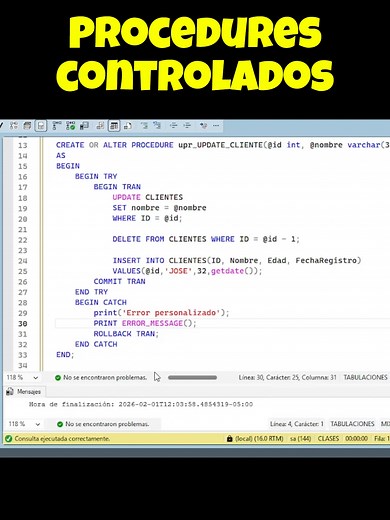Click 'No se encontraron problemas' in Mensajes pane

(x=107, y=424)
